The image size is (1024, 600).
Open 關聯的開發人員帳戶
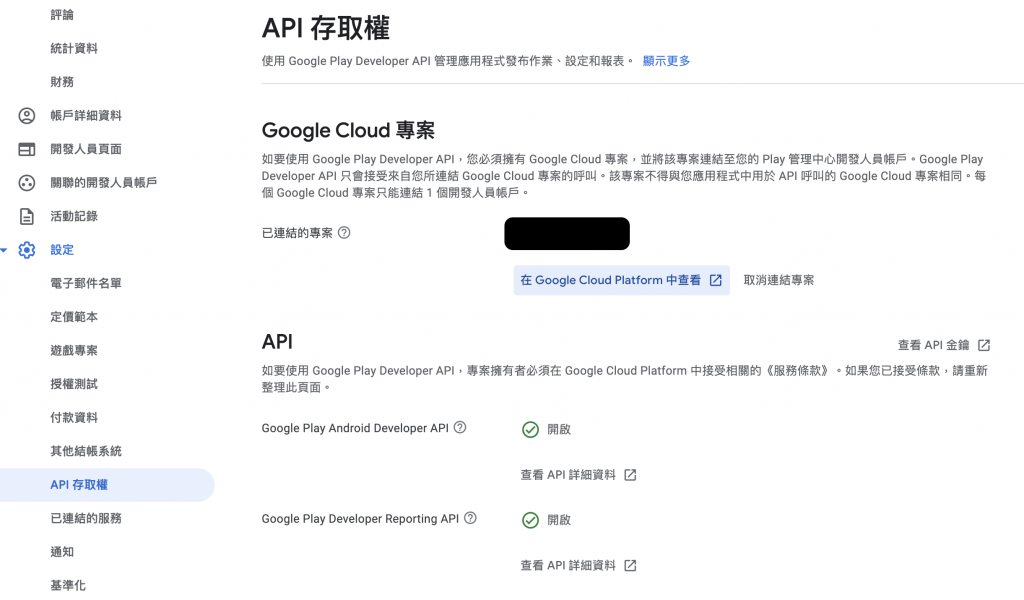[x=104, y=183]
